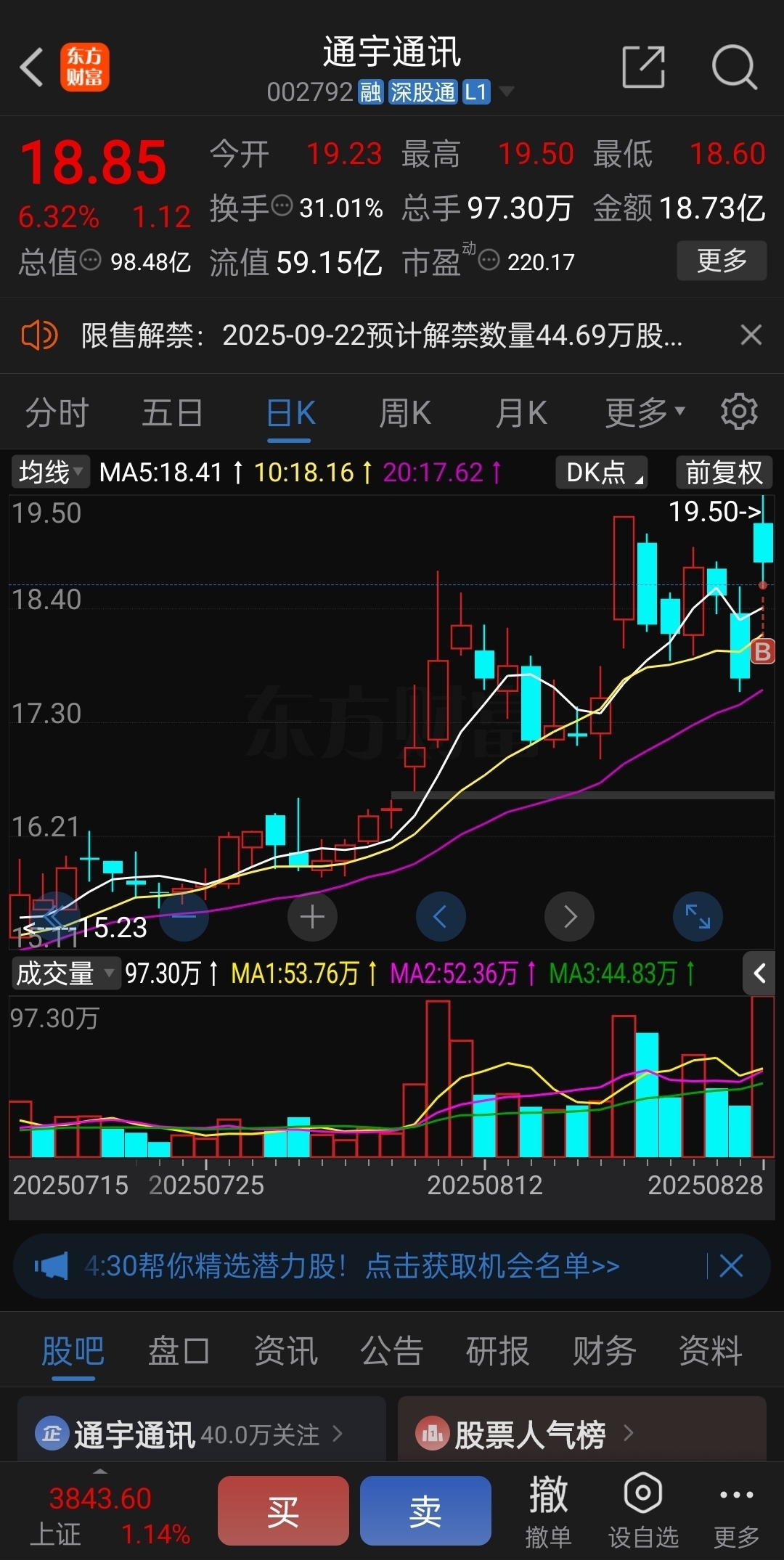Open bottom bar 更多 three-dots menu
This screenshot has height=1563, width=784.
coord(737,1514)
